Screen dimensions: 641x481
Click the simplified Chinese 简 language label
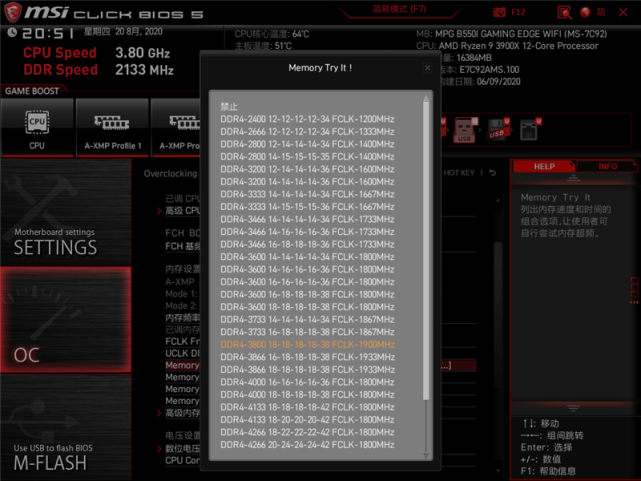pyautogui.click(x=601, y=12)
